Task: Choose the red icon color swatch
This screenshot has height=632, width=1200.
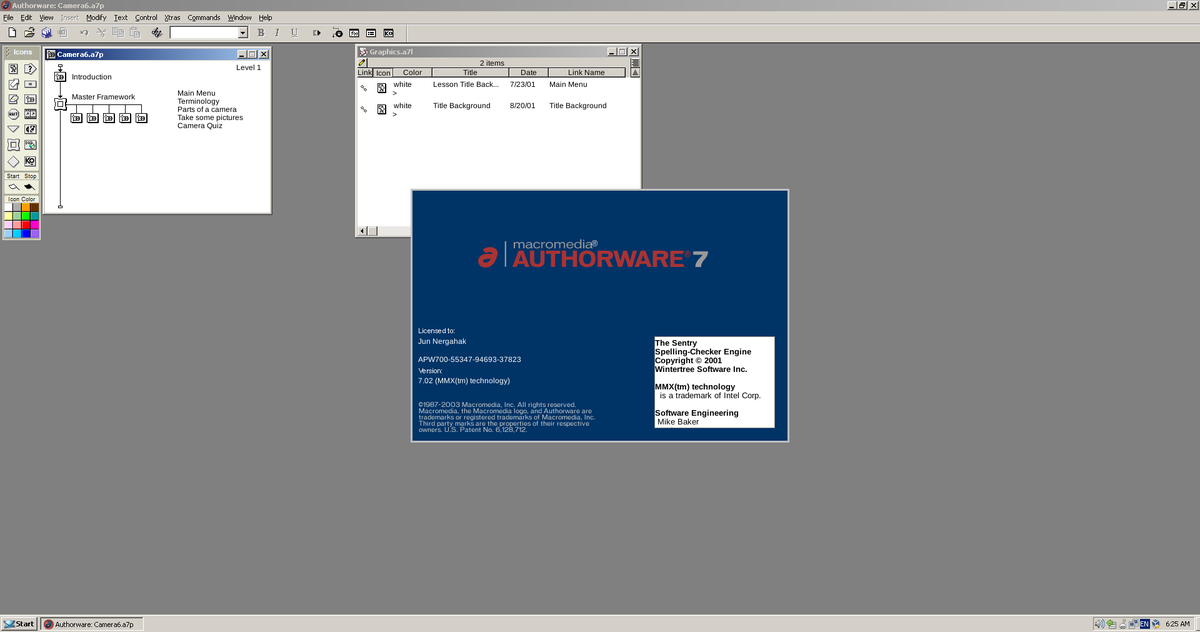Action: coord(26,224)
